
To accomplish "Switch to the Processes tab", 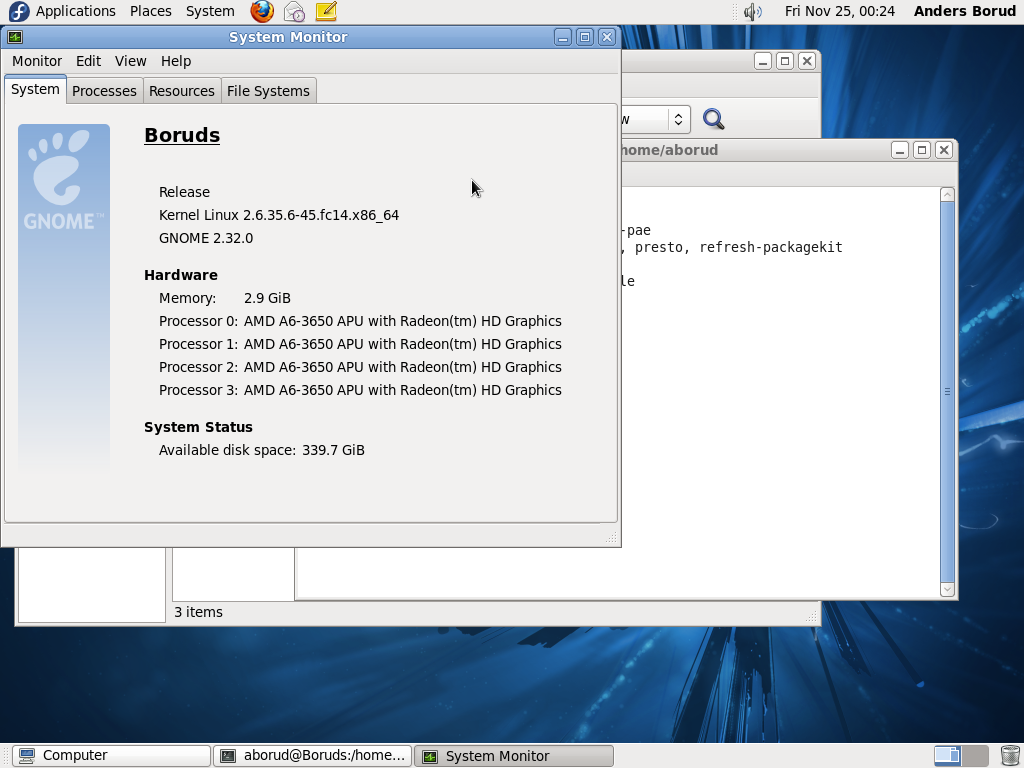I will pos(104,90).
